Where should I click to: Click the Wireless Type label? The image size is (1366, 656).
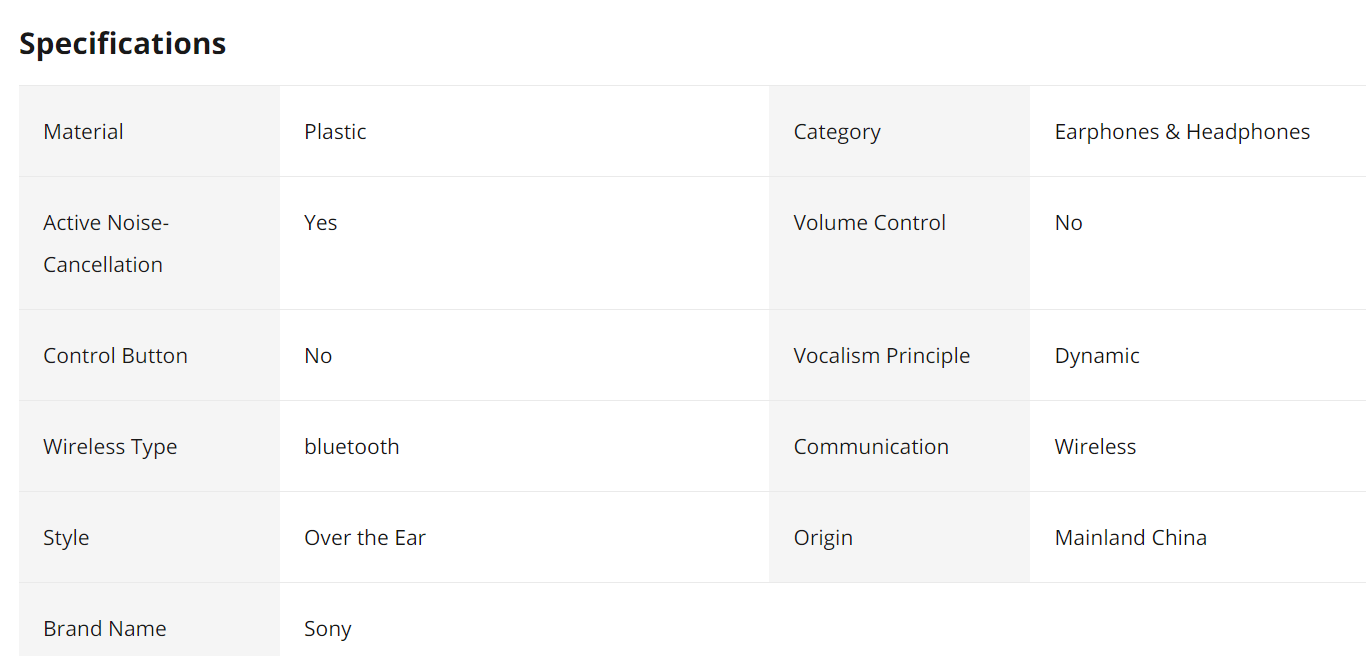[x=110, y=447]
